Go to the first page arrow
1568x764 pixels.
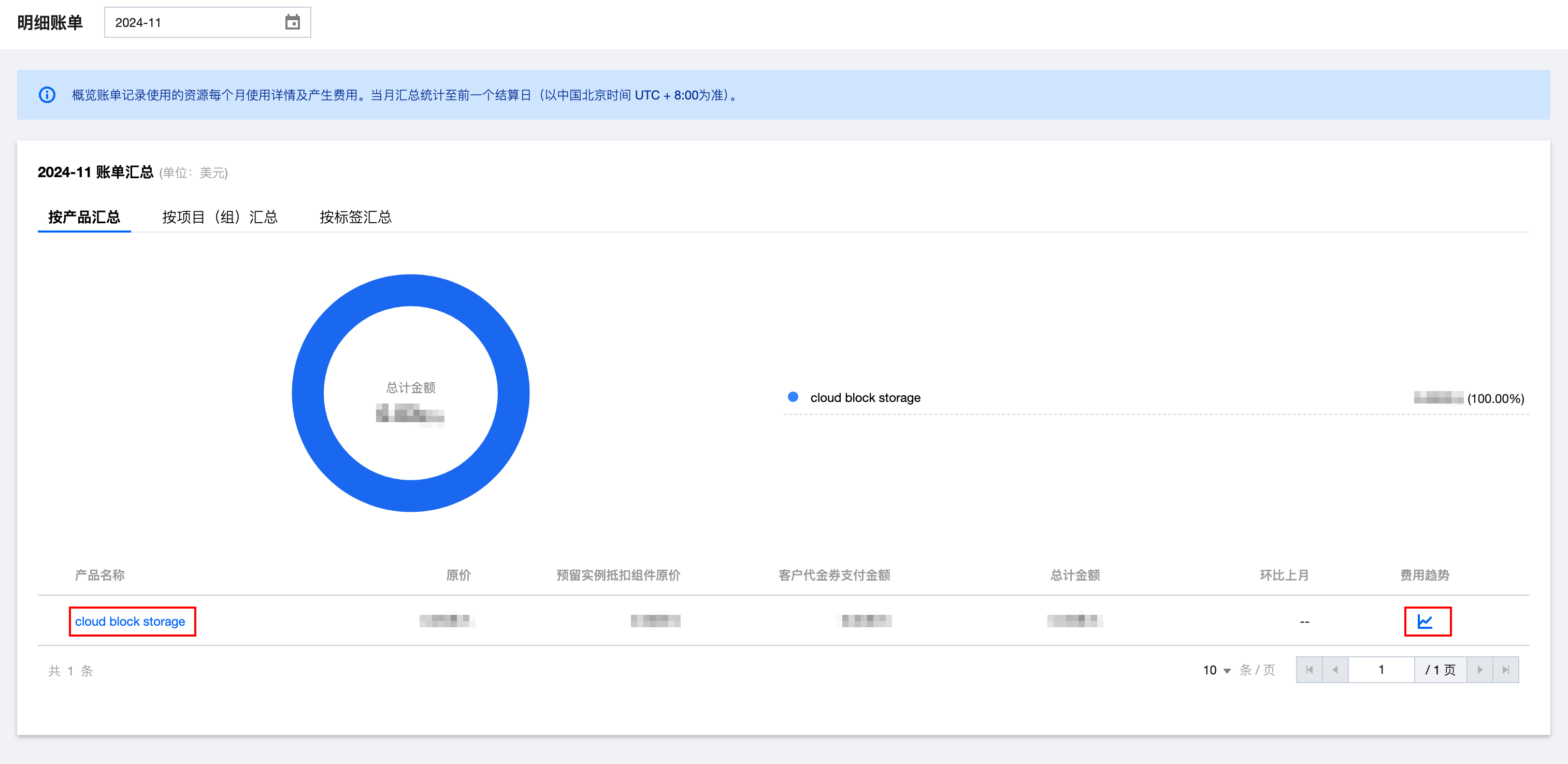tap(1308, 670)
